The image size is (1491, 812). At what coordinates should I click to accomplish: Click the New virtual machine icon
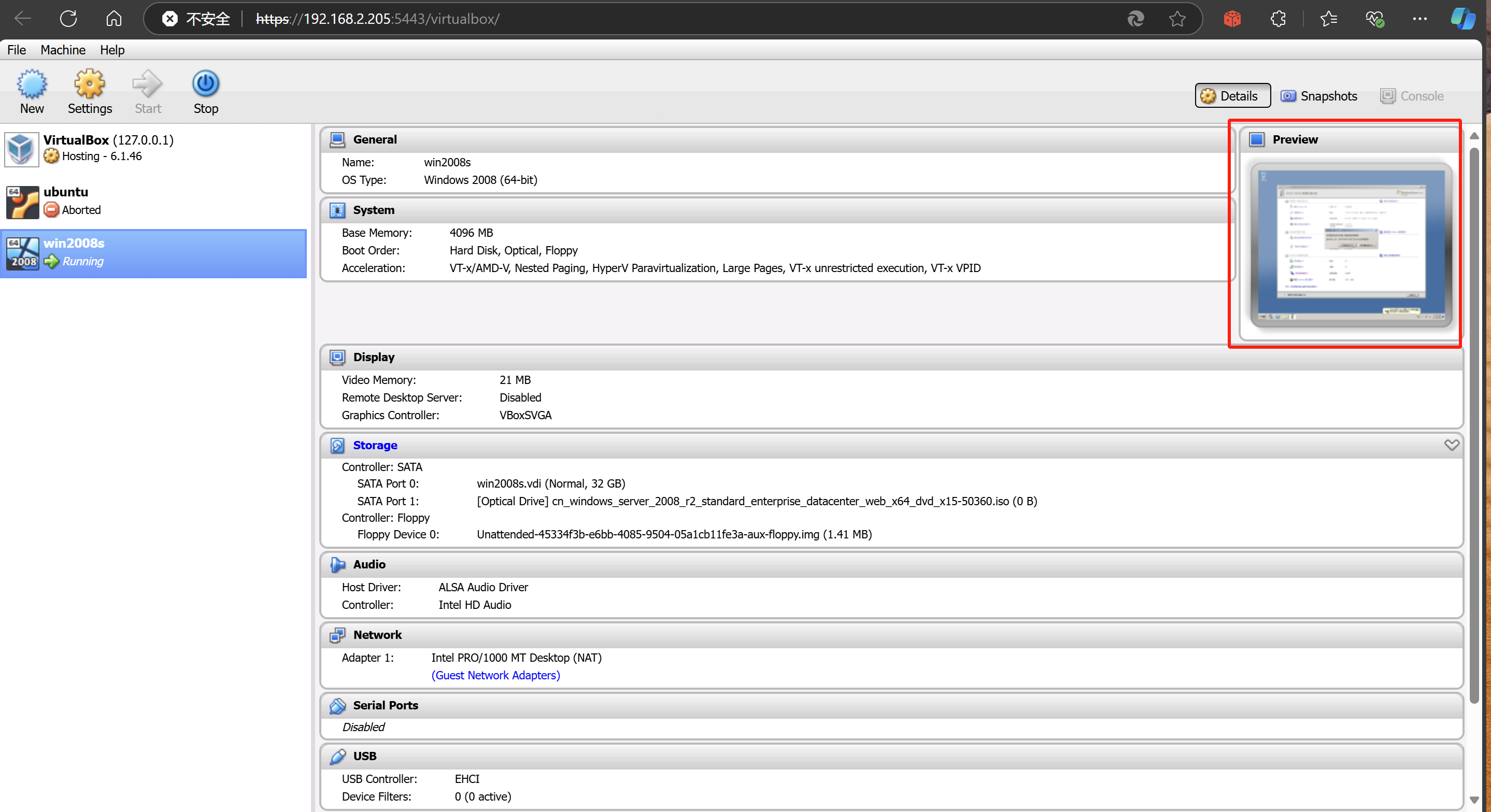point(31,84)
